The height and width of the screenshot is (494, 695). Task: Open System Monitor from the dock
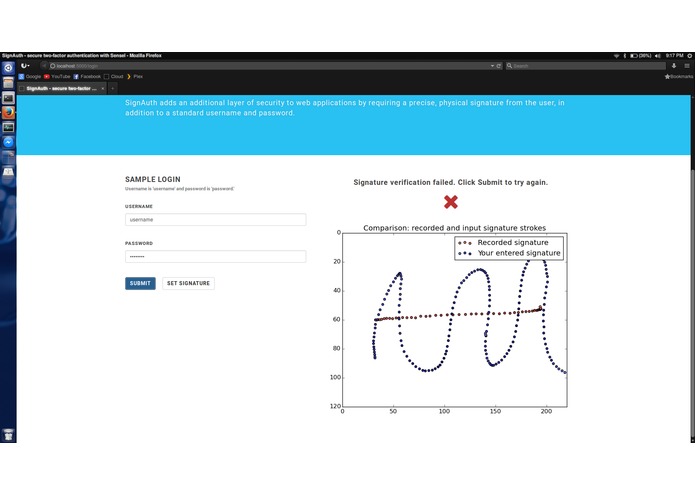click(x=8, y=128)
